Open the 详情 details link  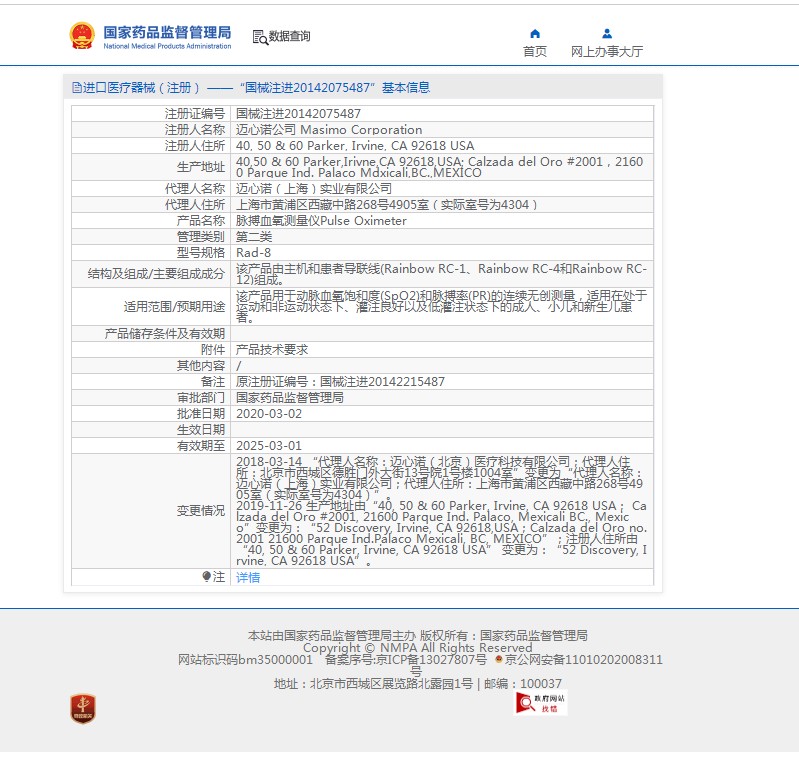(248, 577)
